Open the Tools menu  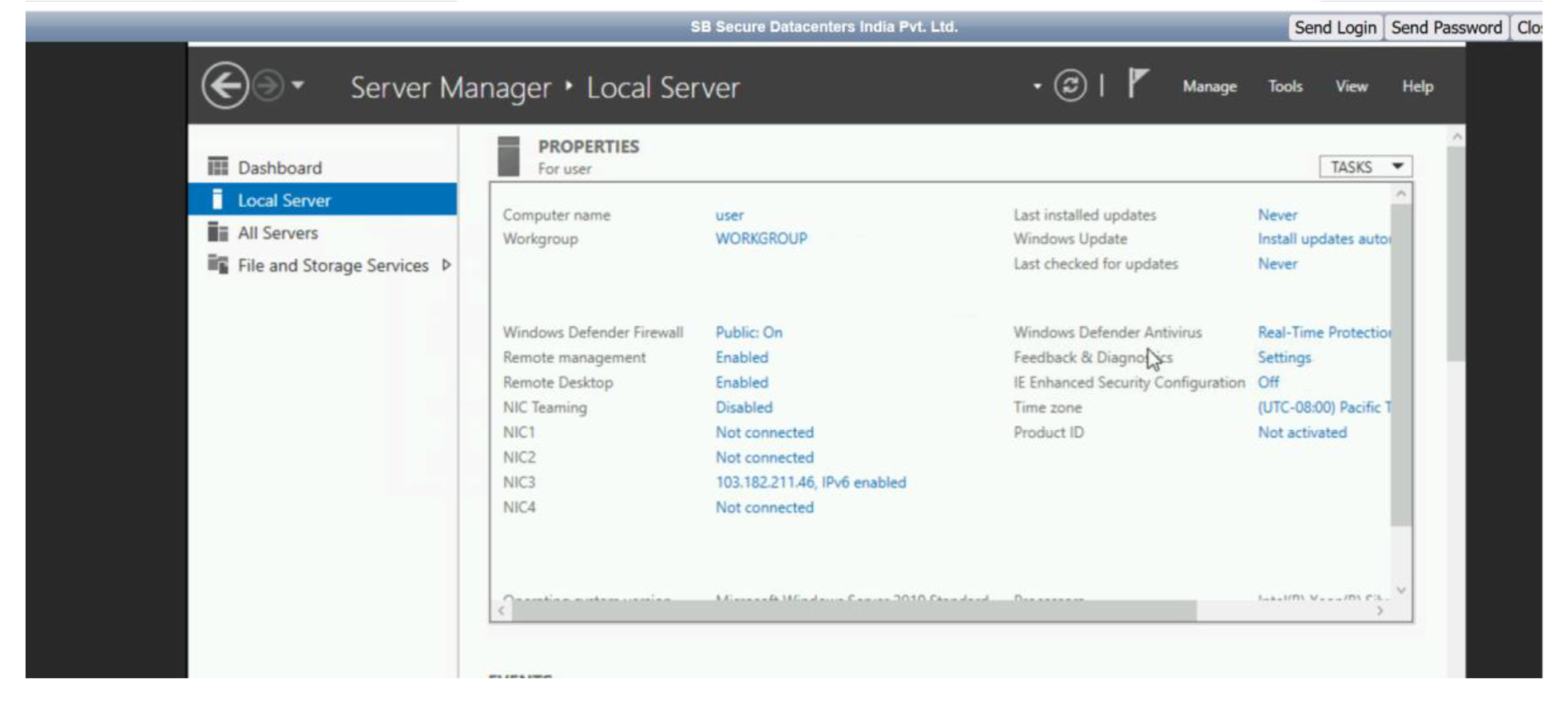1284,86
